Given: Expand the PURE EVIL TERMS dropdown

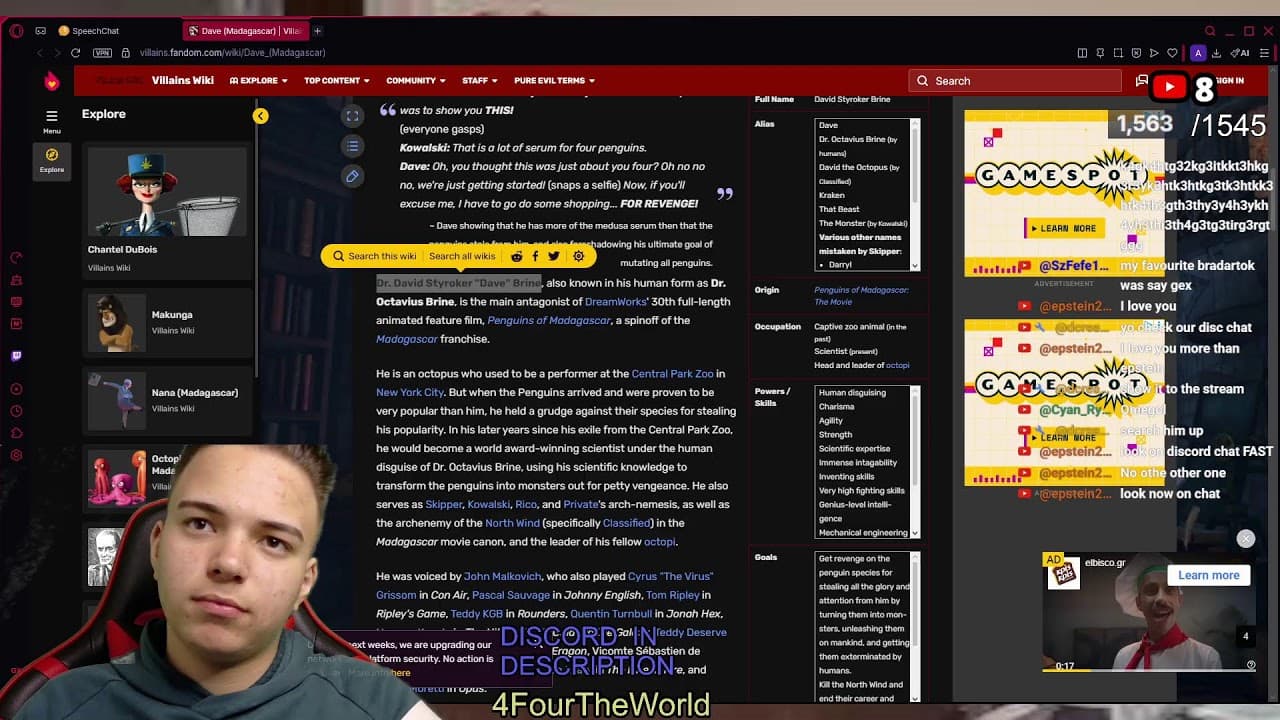Looking at the screenshot, I should tap(555, 81).
